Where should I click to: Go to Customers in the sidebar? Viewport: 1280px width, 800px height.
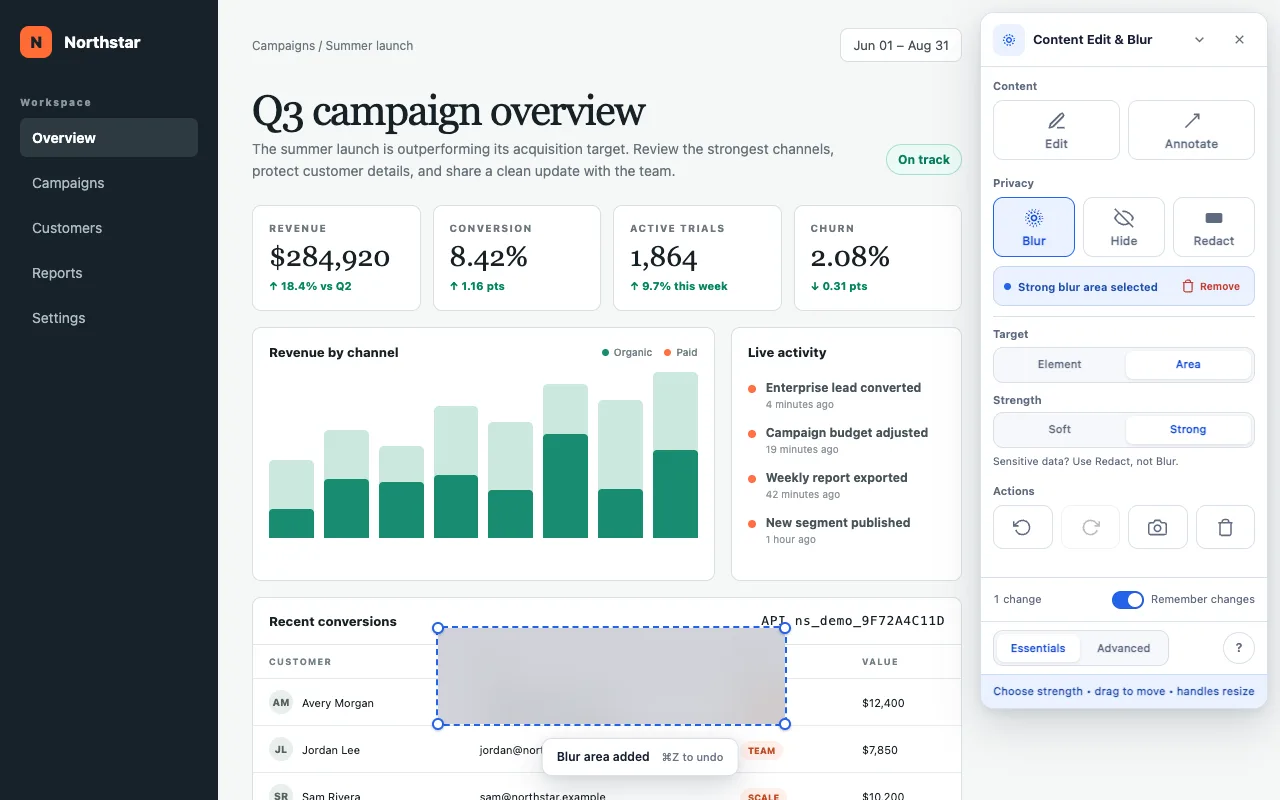pos(109,228)
